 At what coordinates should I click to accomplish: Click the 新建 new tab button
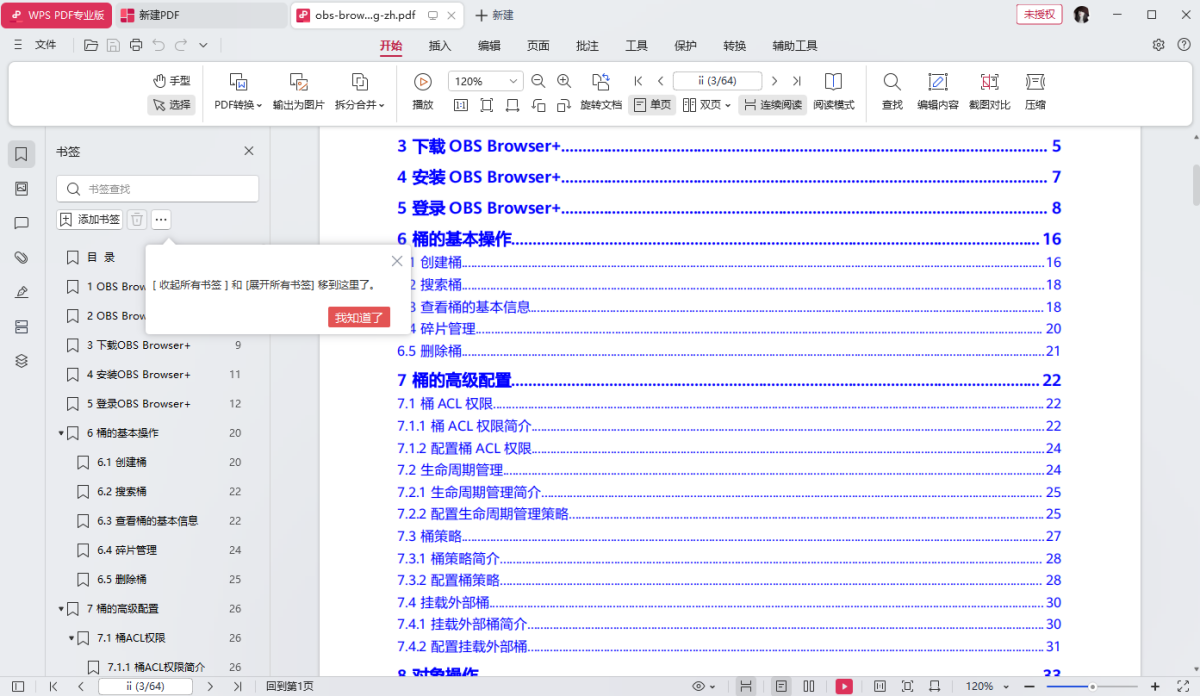495,15
